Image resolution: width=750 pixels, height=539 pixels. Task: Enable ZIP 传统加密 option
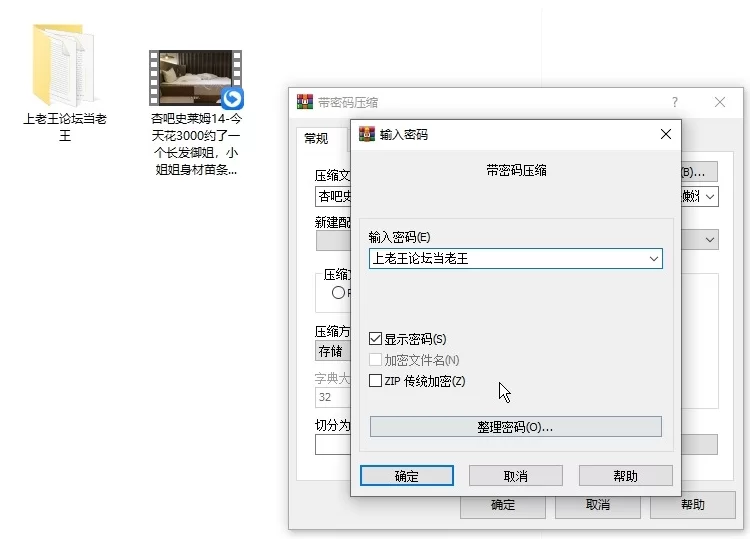pos(376,381)
